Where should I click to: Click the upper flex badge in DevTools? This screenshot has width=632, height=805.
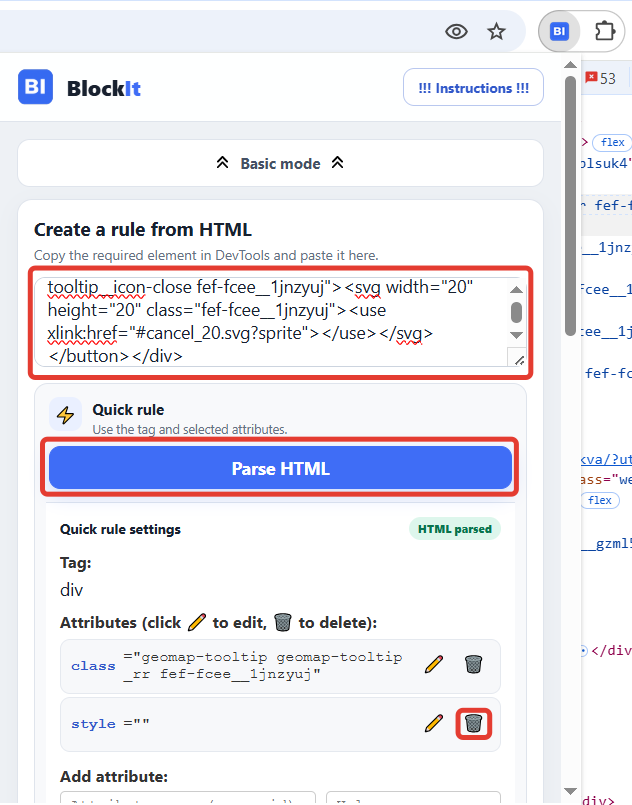click(612, 142)
